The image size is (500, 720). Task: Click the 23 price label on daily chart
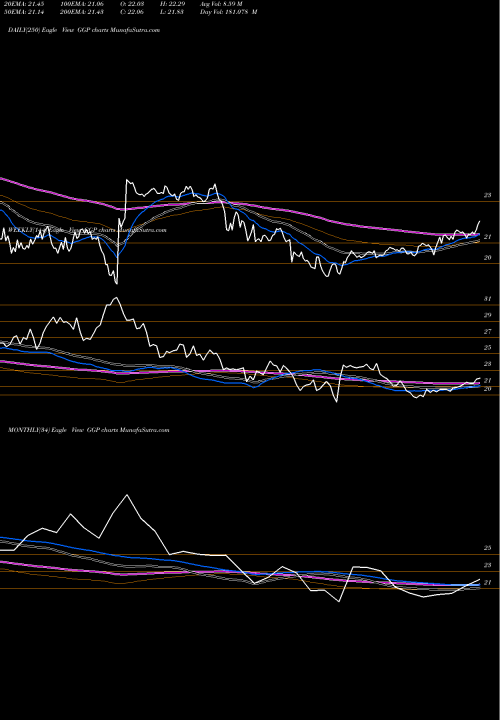[x=488, y=195]
